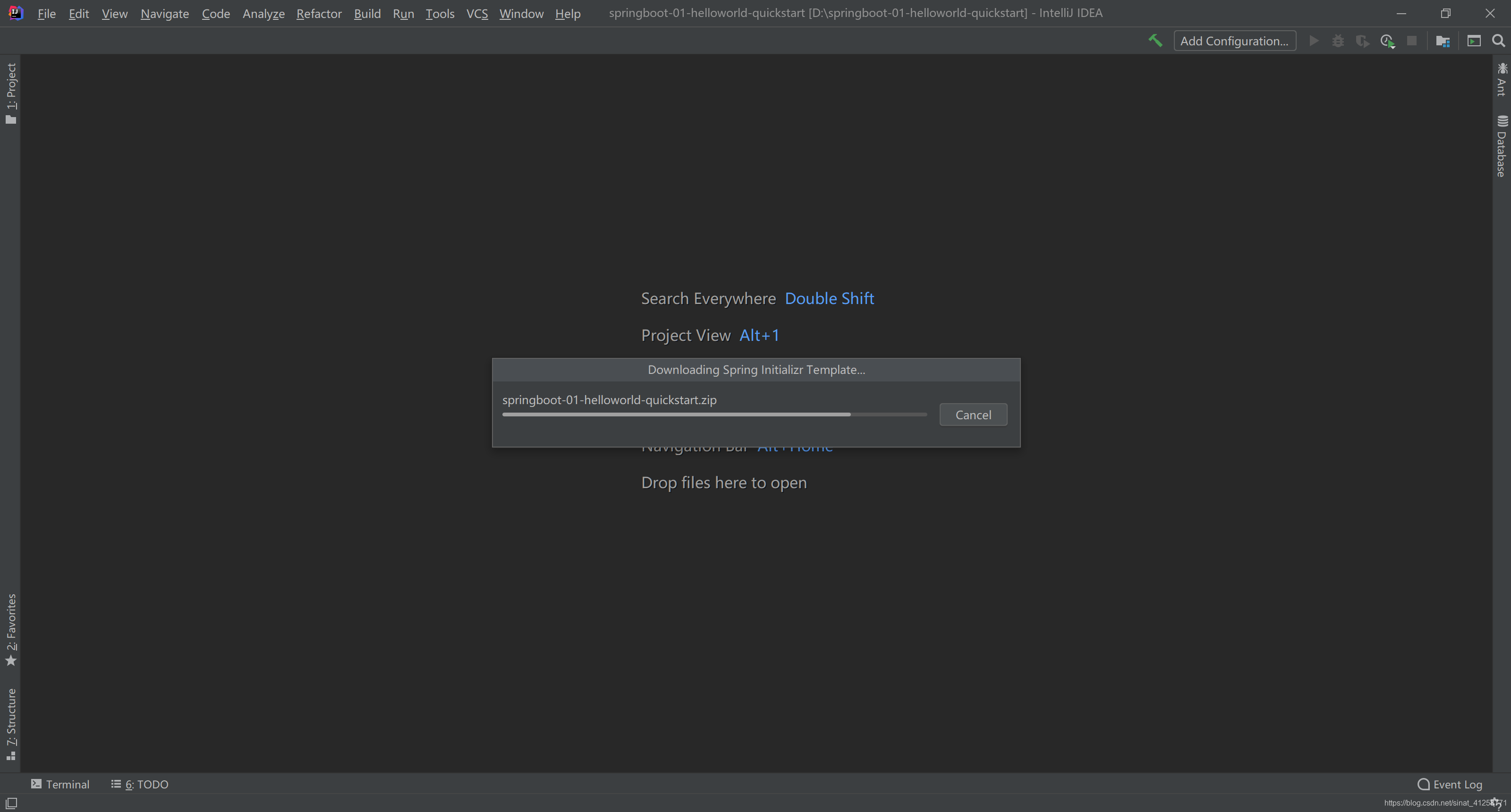Open the Profiler run dropdown icon

(x=1387, y=41)
